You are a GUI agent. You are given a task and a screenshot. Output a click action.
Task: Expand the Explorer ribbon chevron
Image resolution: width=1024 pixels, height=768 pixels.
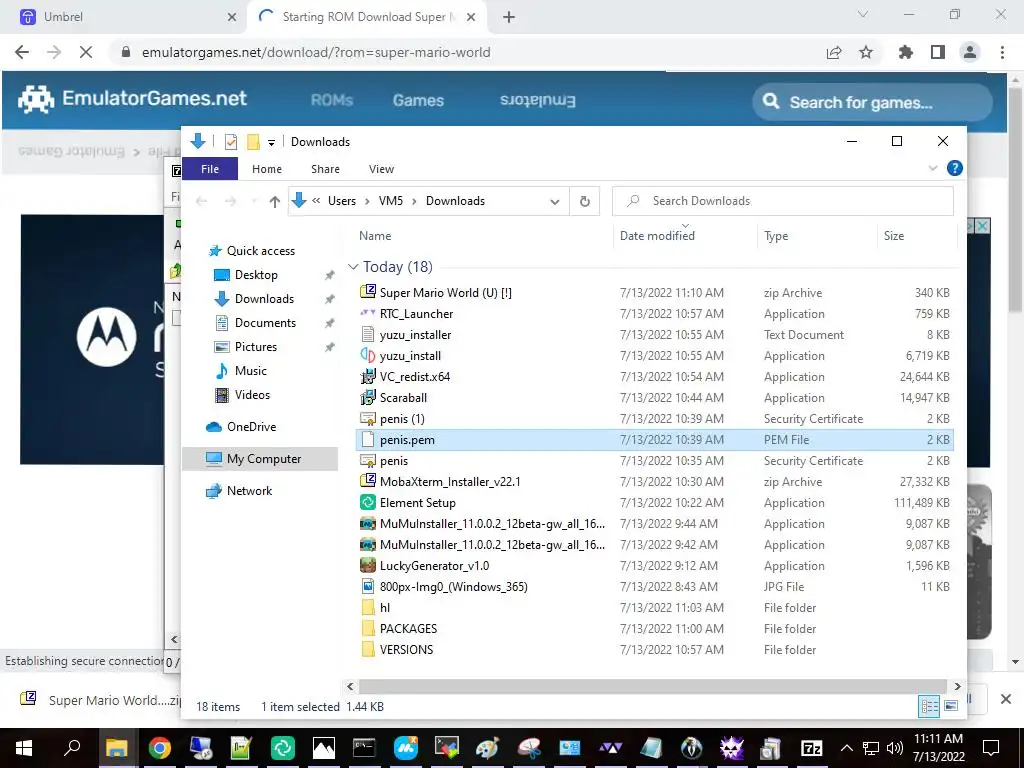[933, 168]
